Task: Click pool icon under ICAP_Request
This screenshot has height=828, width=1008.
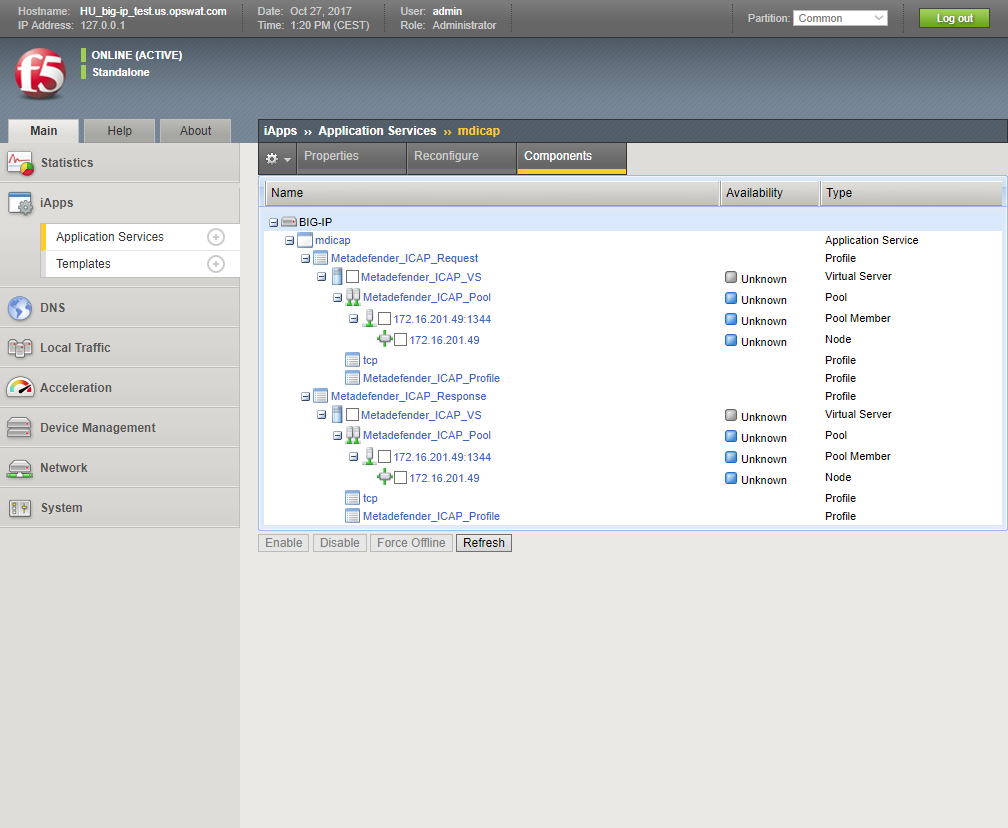Action: [x=353, y=297]
